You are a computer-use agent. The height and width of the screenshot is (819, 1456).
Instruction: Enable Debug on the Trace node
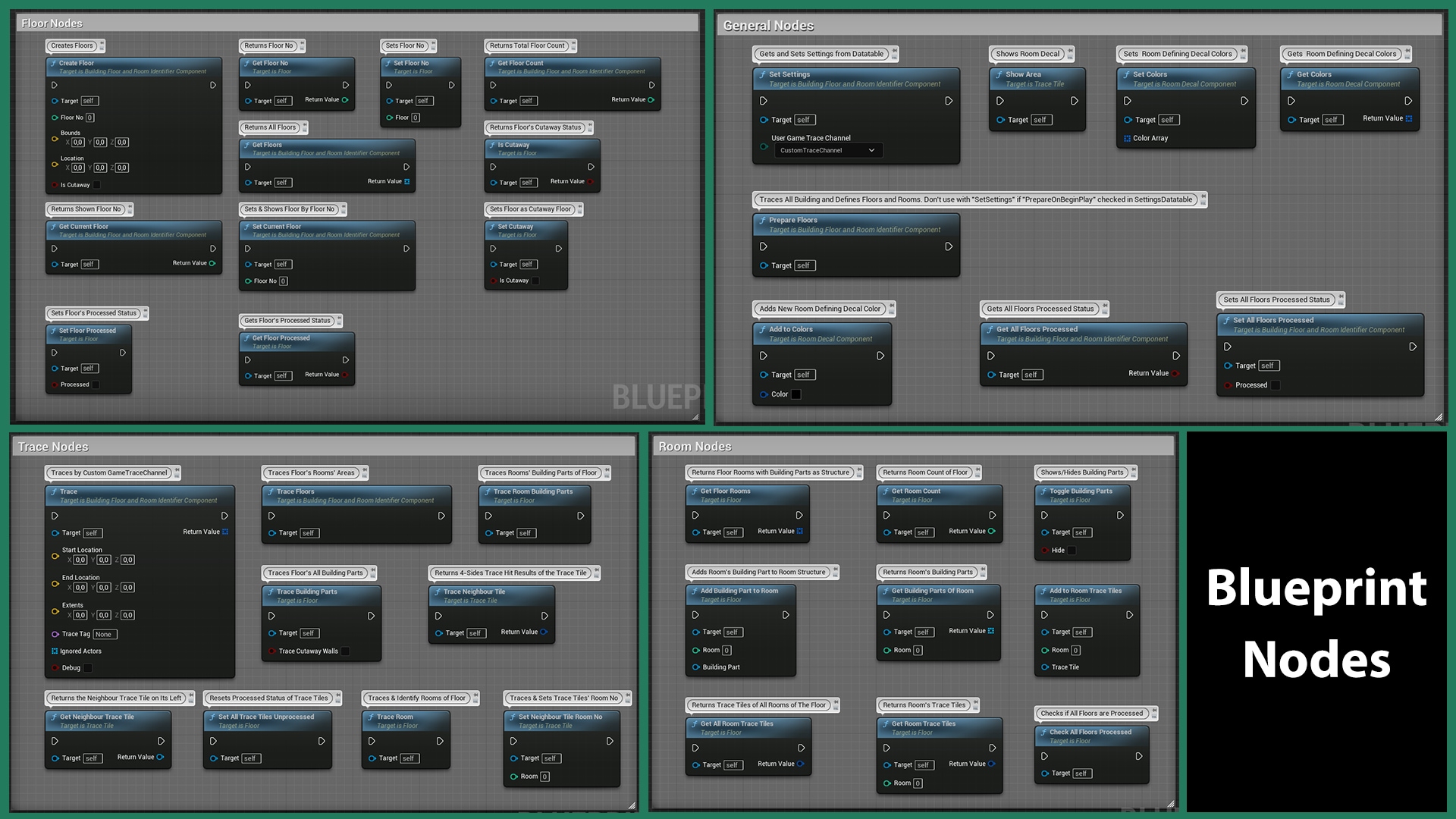tap(87, 667)
